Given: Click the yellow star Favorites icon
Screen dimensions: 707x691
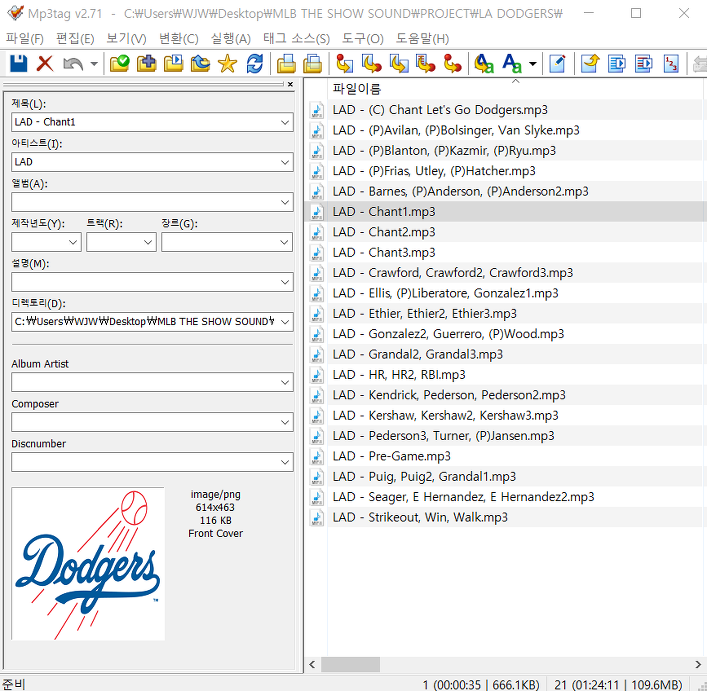Looking at the screenshot, I should pyautogui.click(x=227, y=64).
